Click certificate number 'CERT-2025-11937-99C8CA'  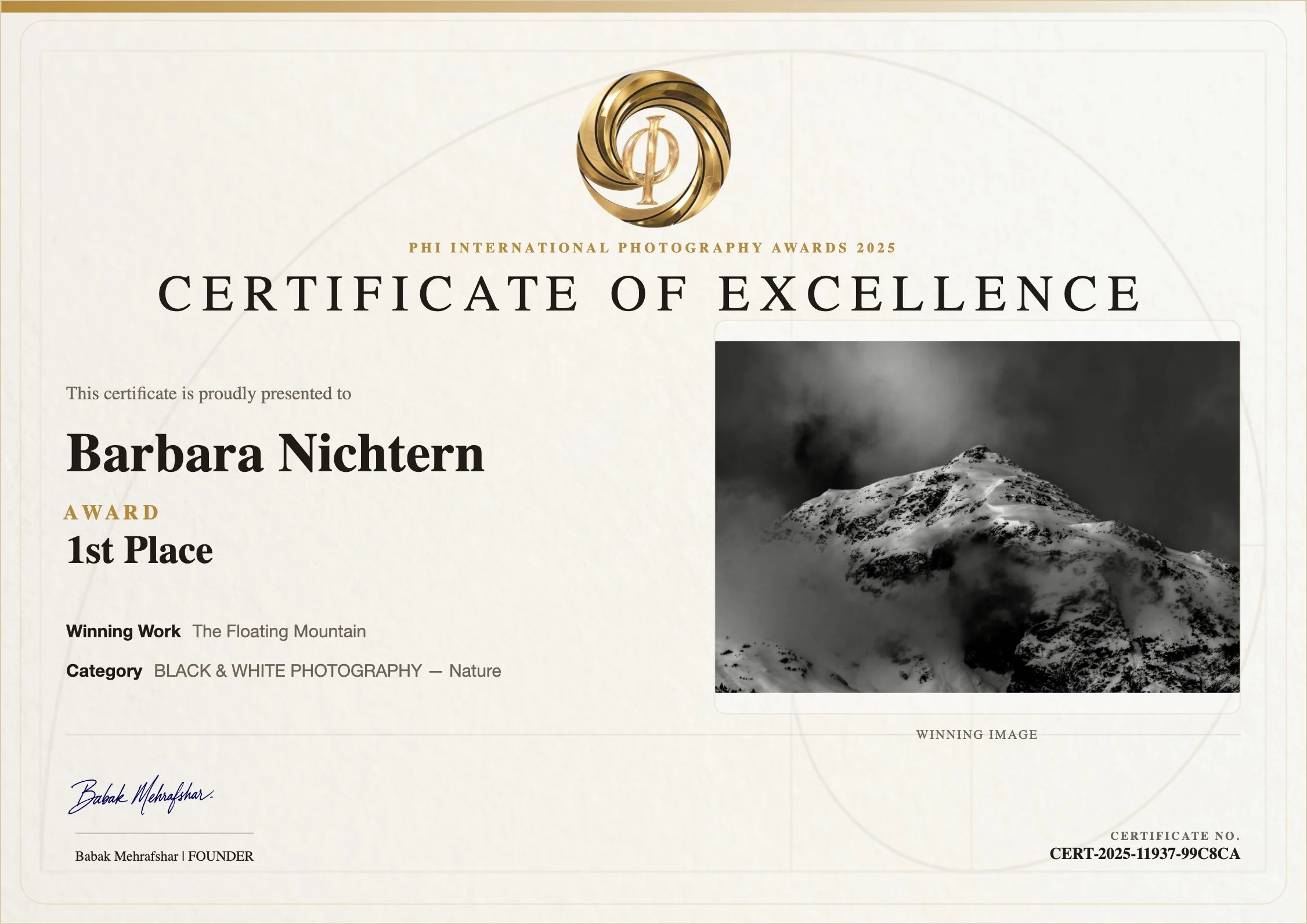[1145, 854]
